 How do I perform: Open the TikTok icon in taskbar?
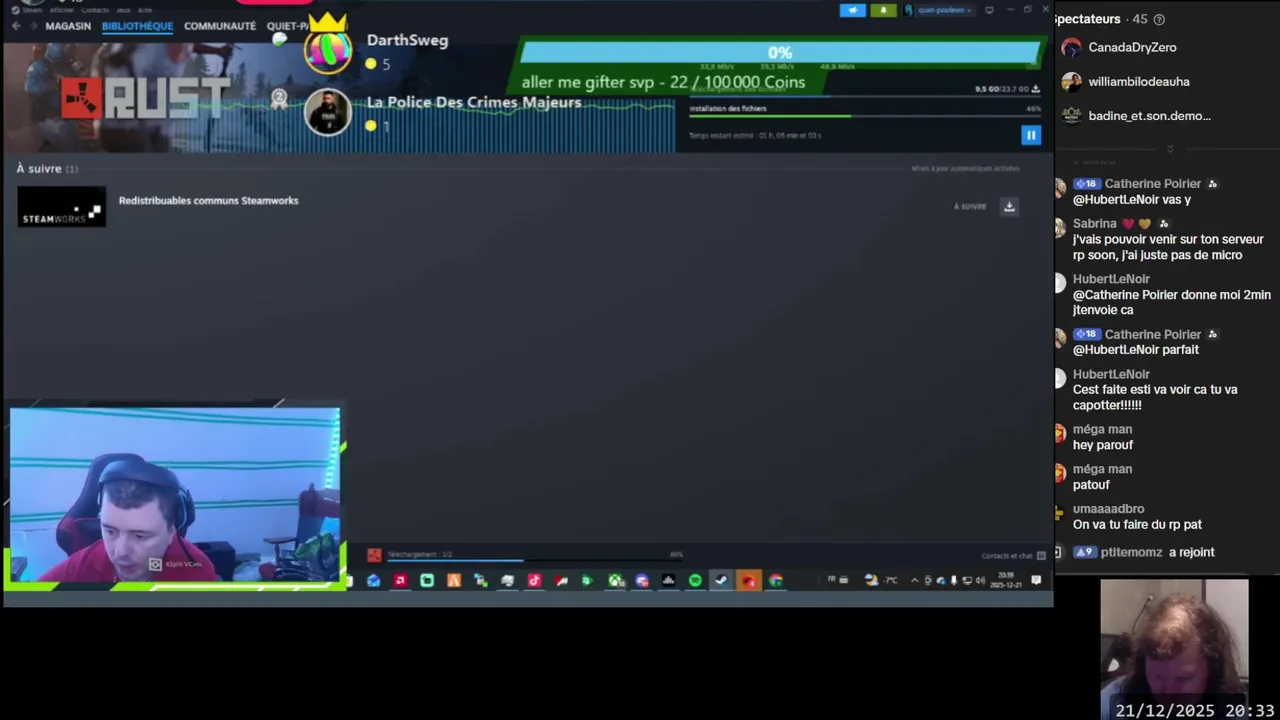(x=534, y=580)
